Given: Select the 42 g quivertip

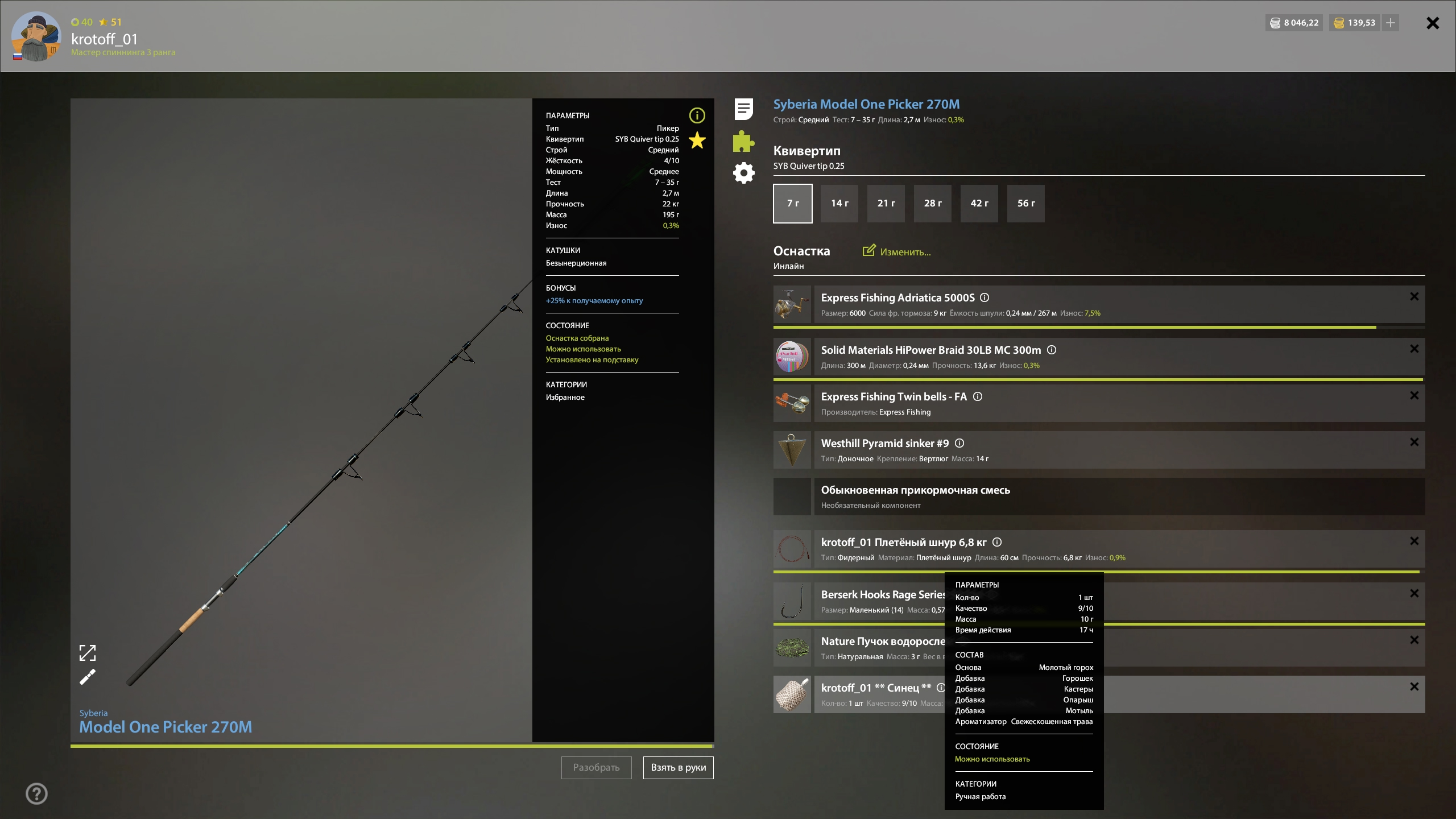Looking at the screenshot, I should click(979, 203).
